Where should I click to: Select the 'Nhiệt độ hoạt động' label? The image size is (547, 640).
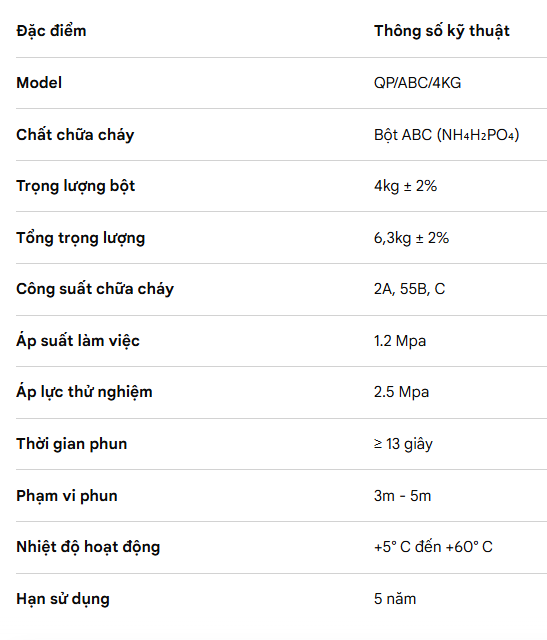pos(88,547)
